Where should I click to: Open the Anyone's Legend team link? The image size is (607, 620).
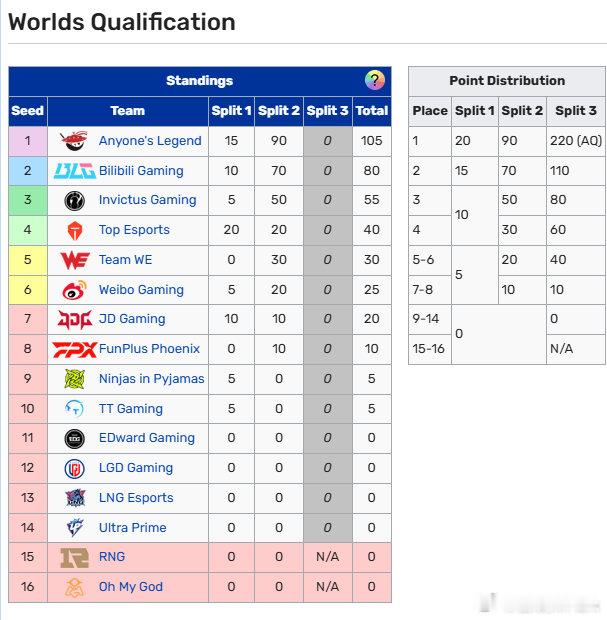tap(150, 141)
